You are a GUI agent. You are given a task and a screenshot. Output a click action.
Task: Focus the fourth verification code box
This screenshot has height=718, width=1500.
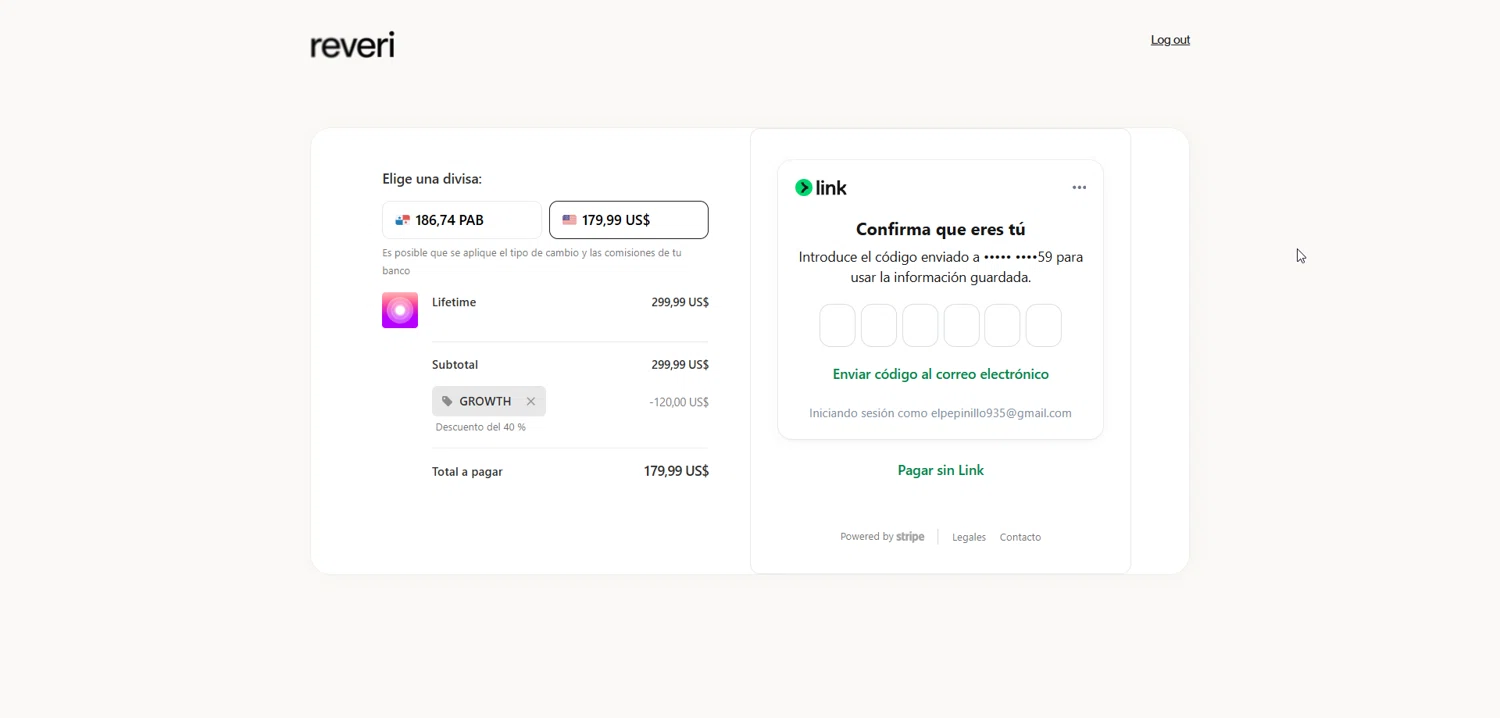(962, 326)
